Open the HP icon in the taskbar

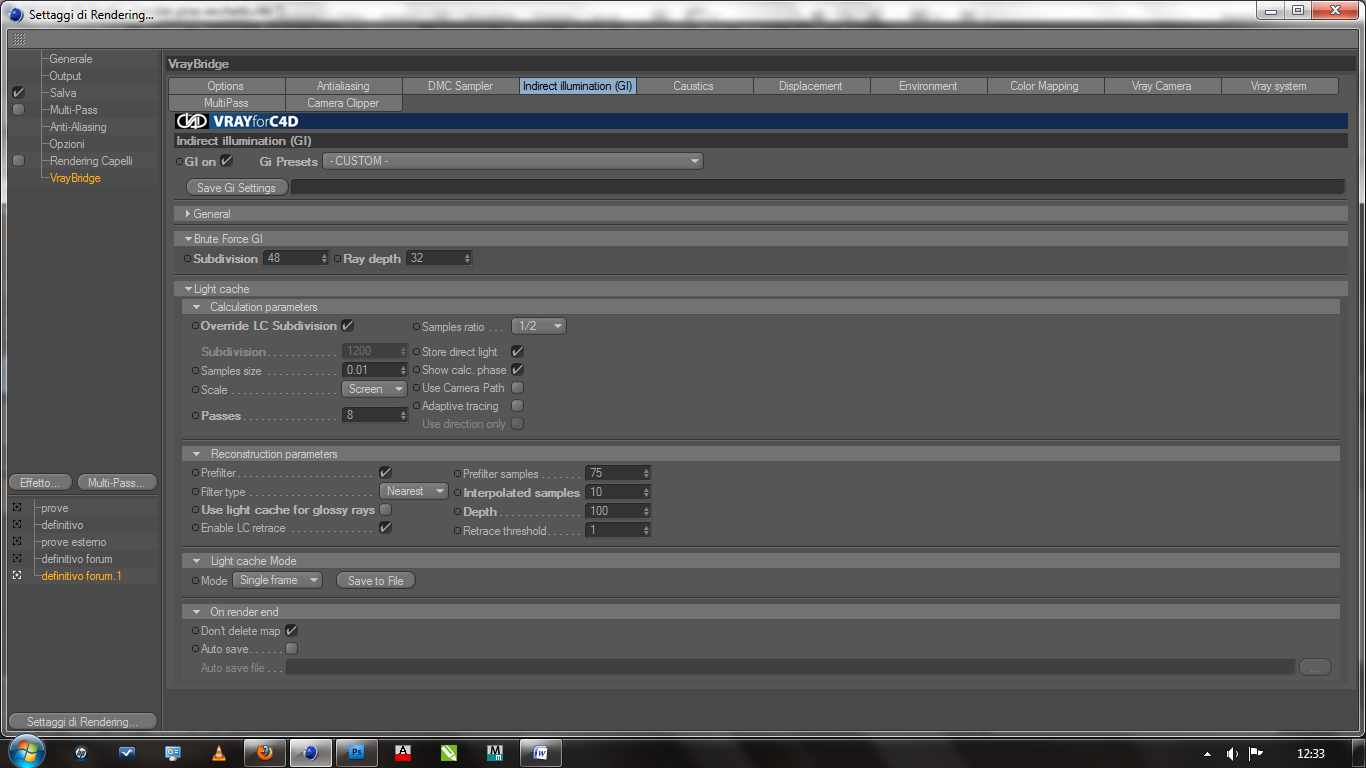point(81,753)
